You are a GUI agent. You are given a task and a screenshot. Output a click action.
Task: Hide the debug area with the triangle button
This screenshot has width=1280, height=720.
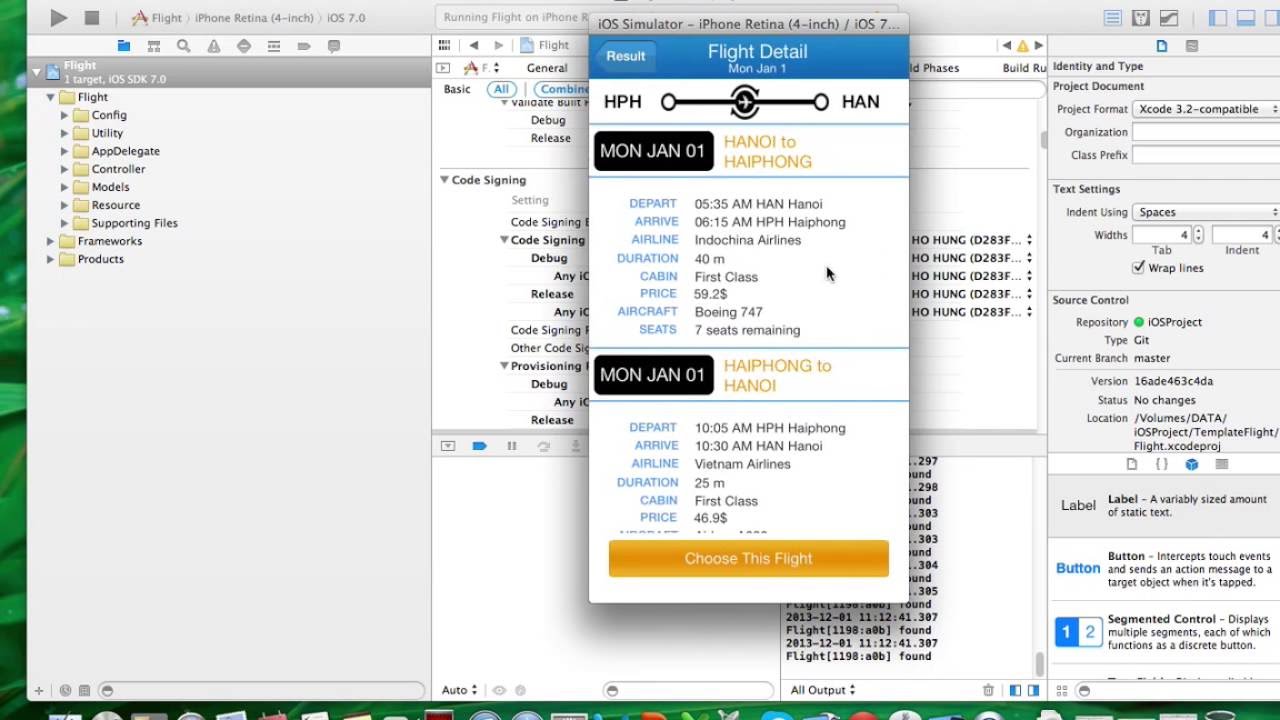coord(448,446)
